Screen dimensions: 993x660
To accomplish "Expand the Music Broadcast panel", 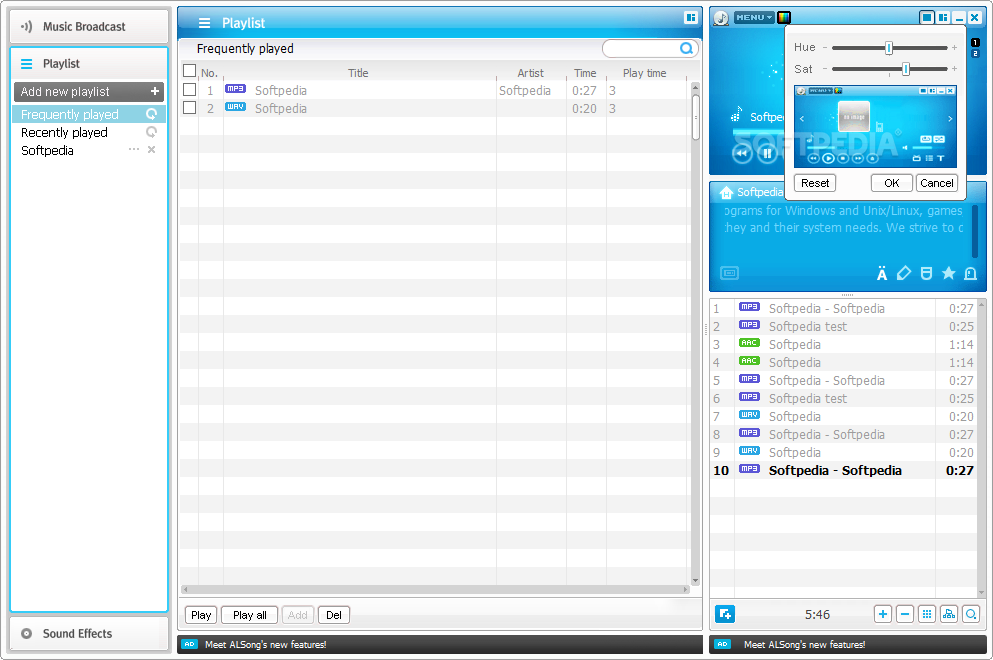I will tap(89, 27).
